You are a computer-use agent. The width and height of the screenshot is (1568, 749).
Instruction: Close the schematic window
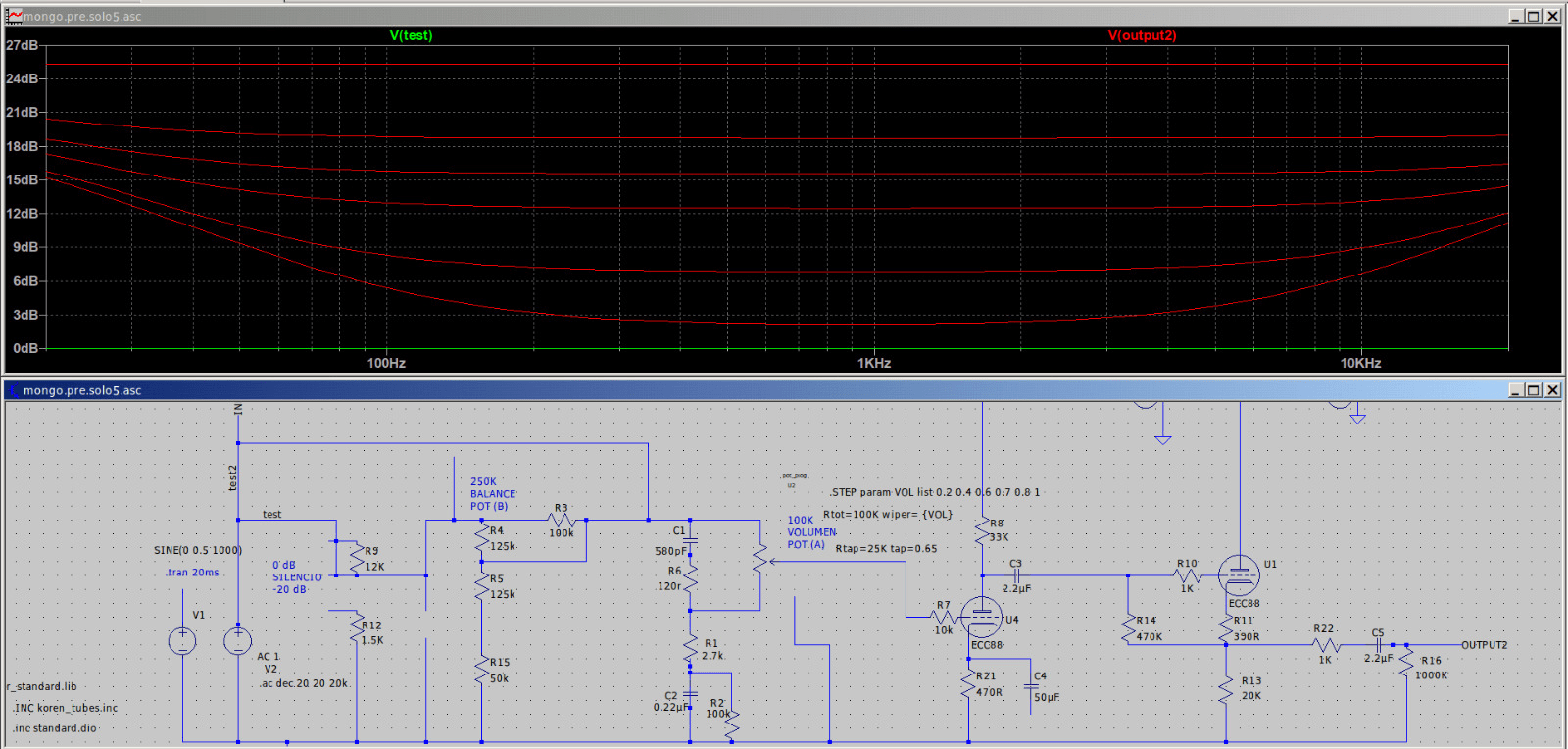(1552, 389)
